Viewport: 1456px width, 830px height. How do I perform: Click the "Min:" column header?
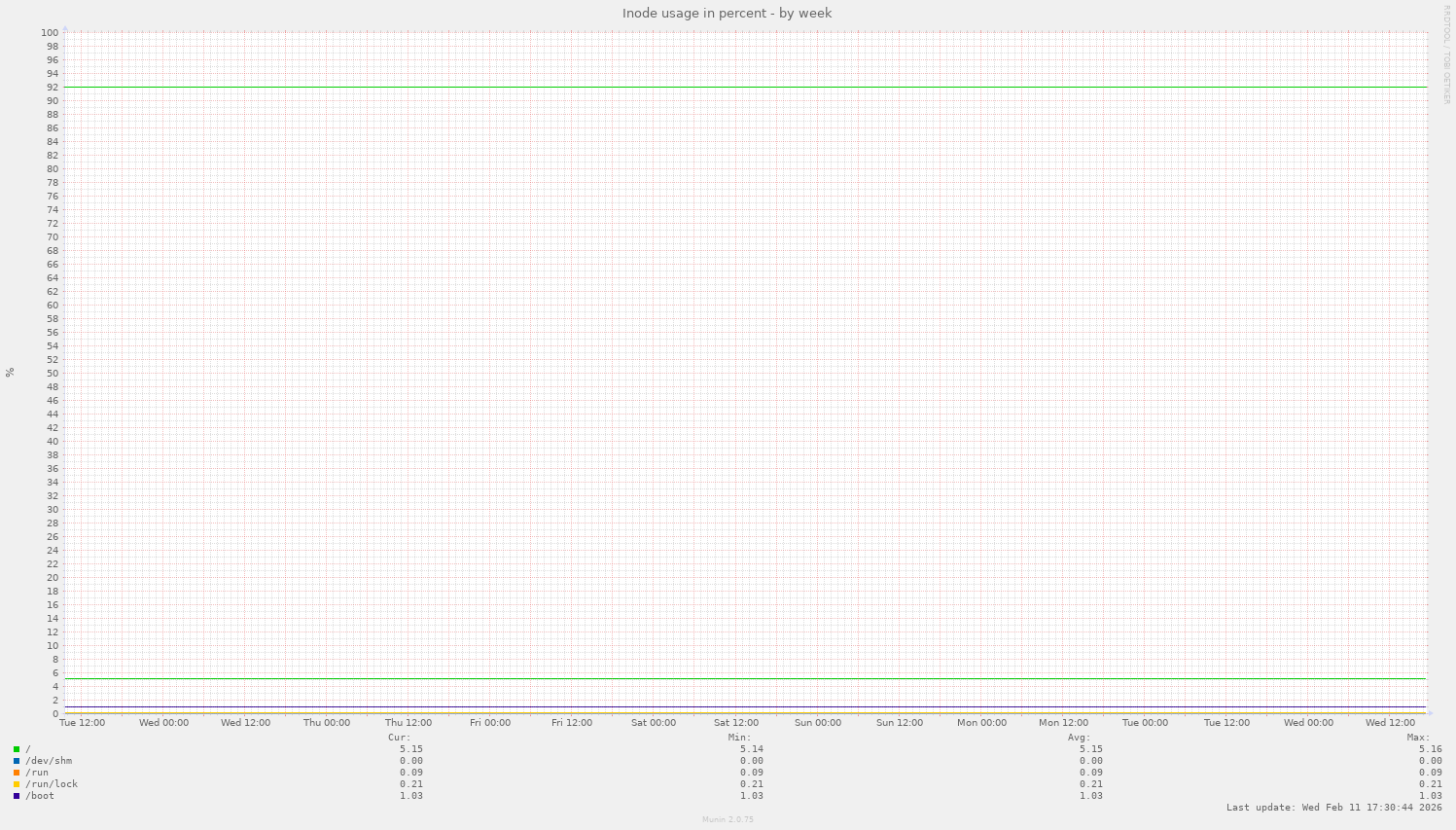(741, 737)
